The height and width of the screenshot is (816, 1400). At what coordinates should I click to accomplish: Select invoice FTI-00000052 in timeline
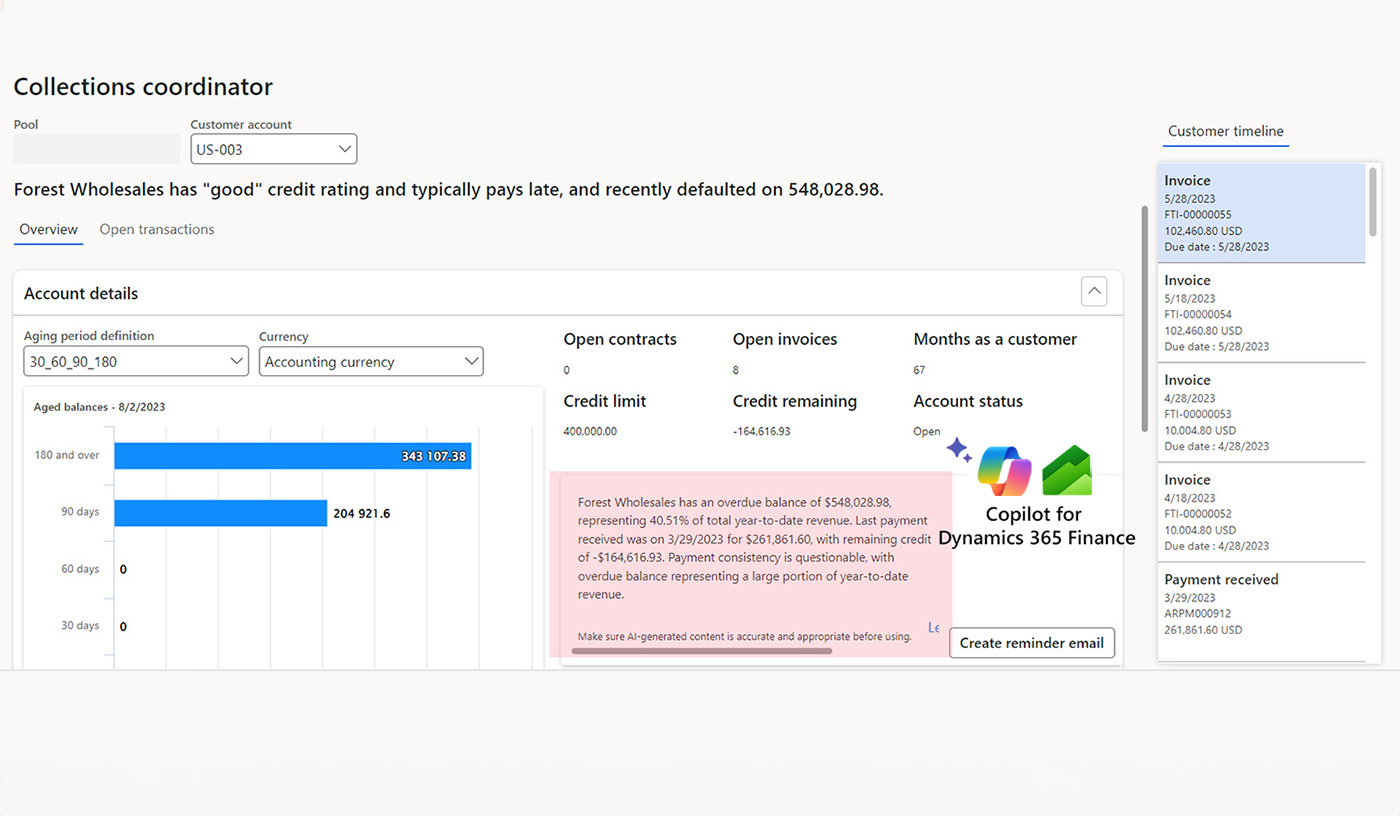pyautogui.click(x=1262, y=513)
